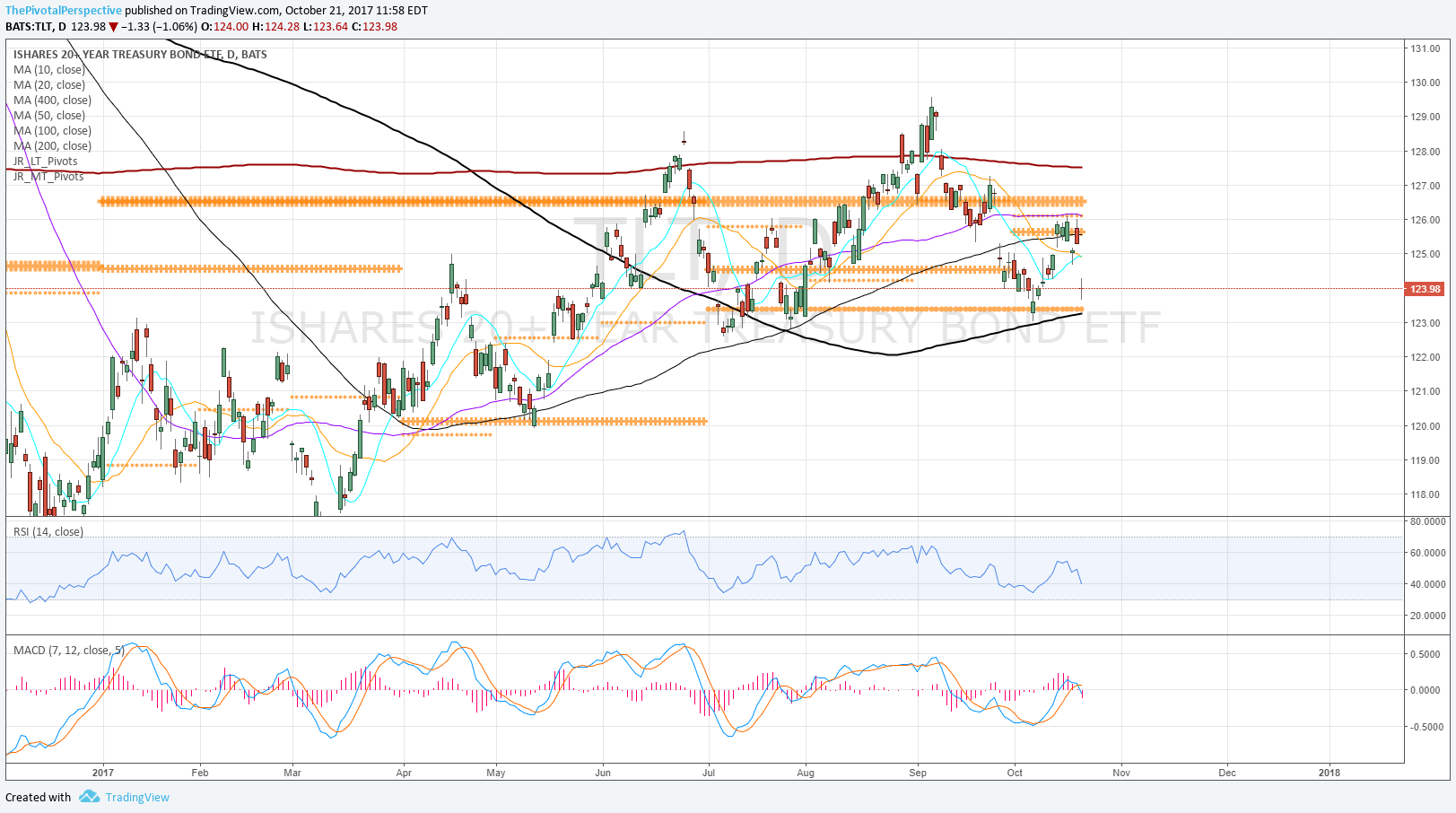
Task: Click the ISHARES 20+ YEAR TREASURY BOND ETF title
Action: (x=140, y=54)
